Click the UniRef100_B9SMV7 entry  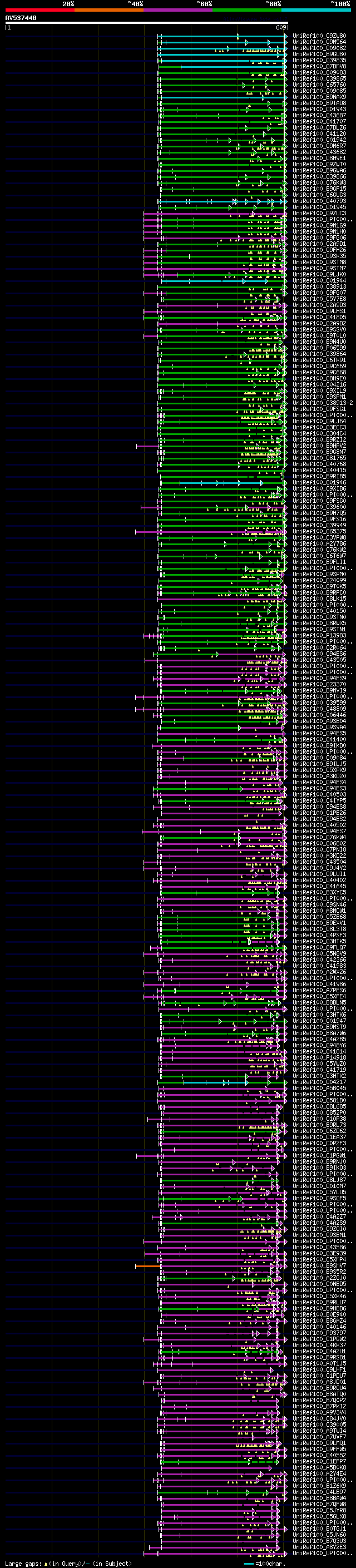click(319, 1266)
